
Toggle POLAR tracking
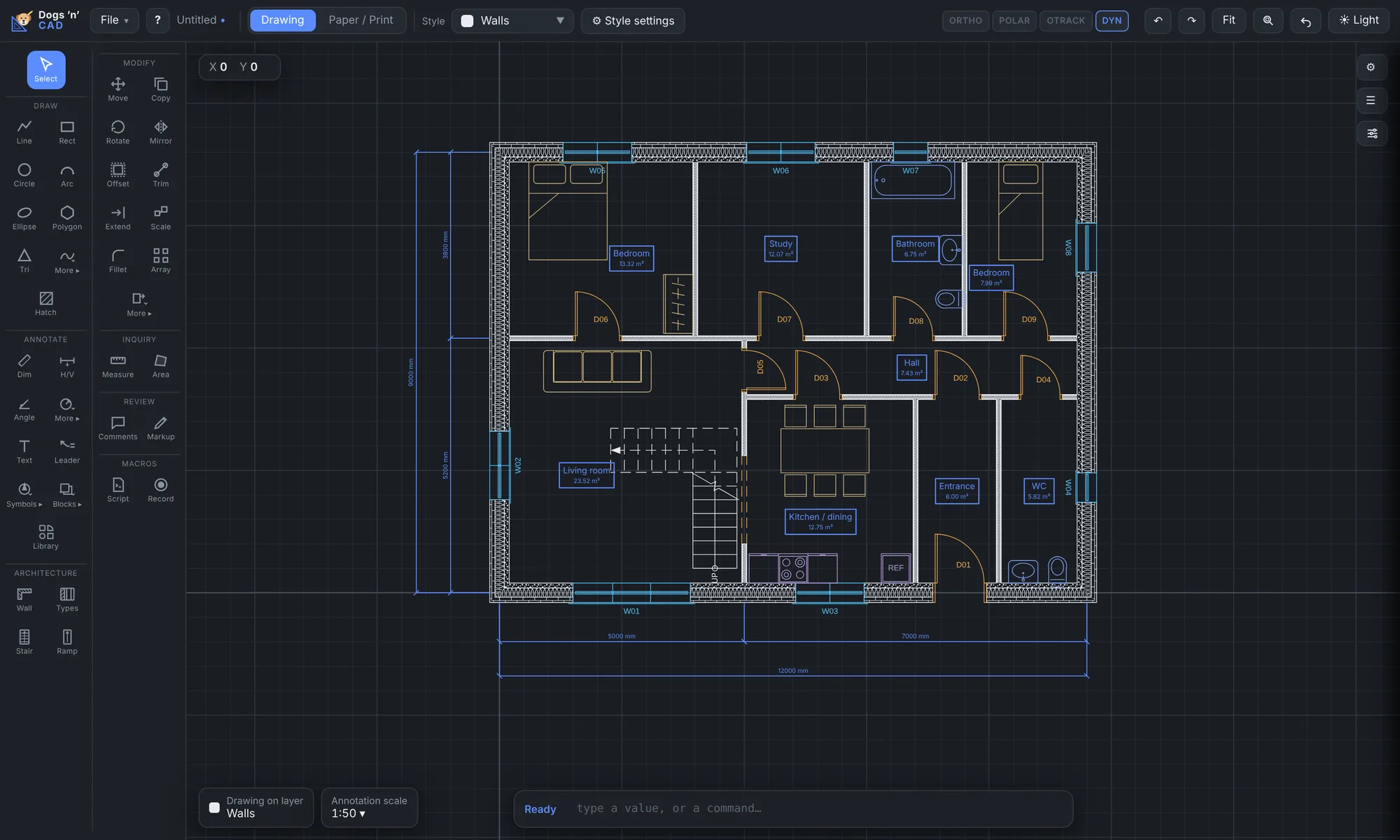1014,20
